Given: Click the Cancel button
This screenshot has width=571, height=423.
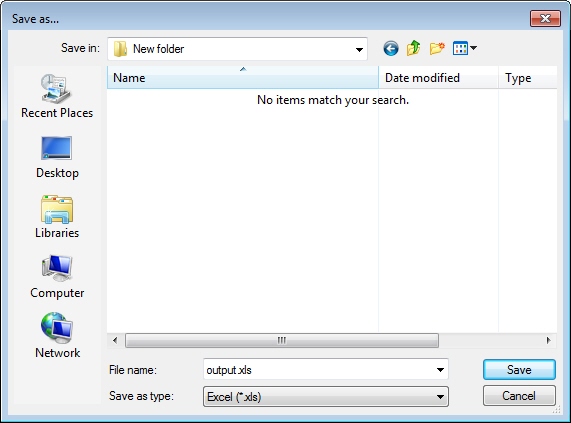Looking at the screenshot, I should 519,396.
